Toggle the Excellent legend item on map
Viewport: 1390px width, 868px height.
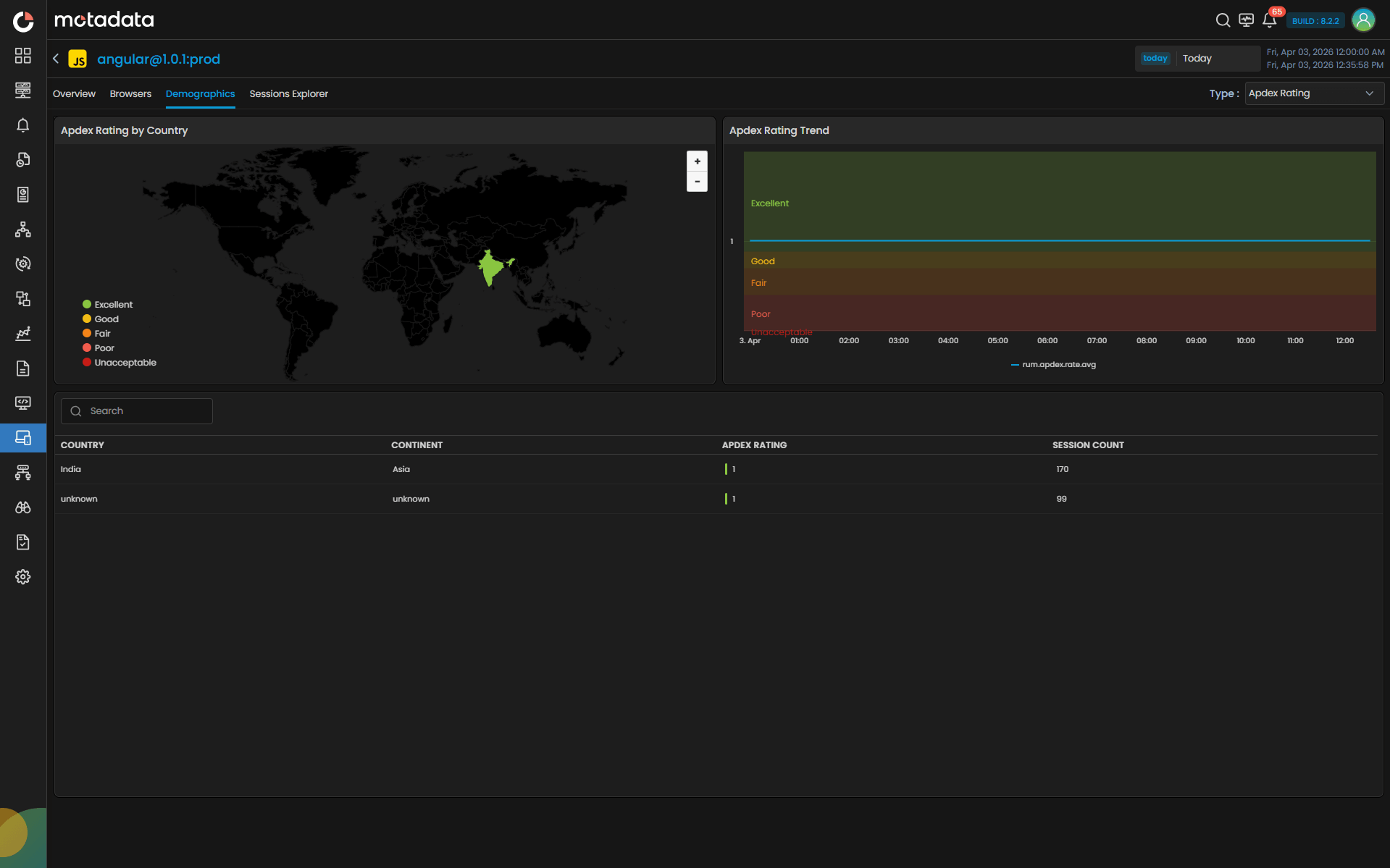coord(108,305)
